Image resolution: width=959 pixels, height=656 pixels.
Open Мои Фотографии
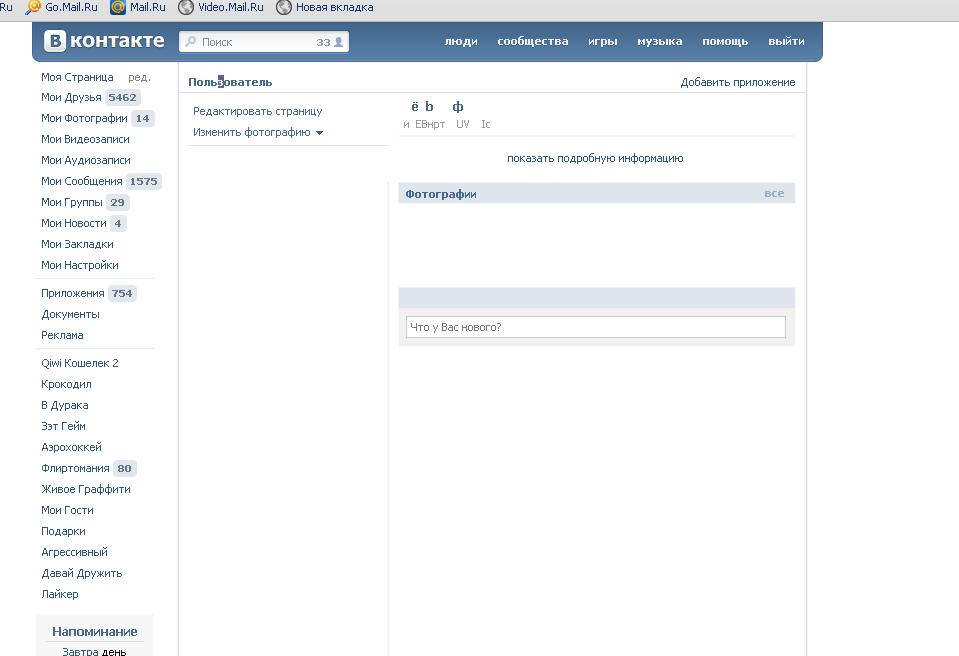(x=84, y=118)
